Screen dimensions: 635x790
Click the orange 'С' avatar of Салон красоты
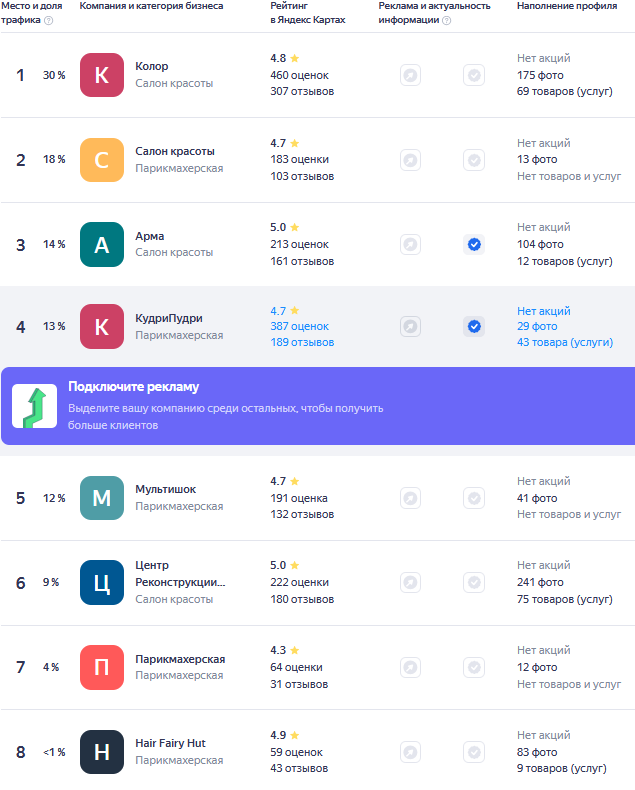[x=101, y=160]
